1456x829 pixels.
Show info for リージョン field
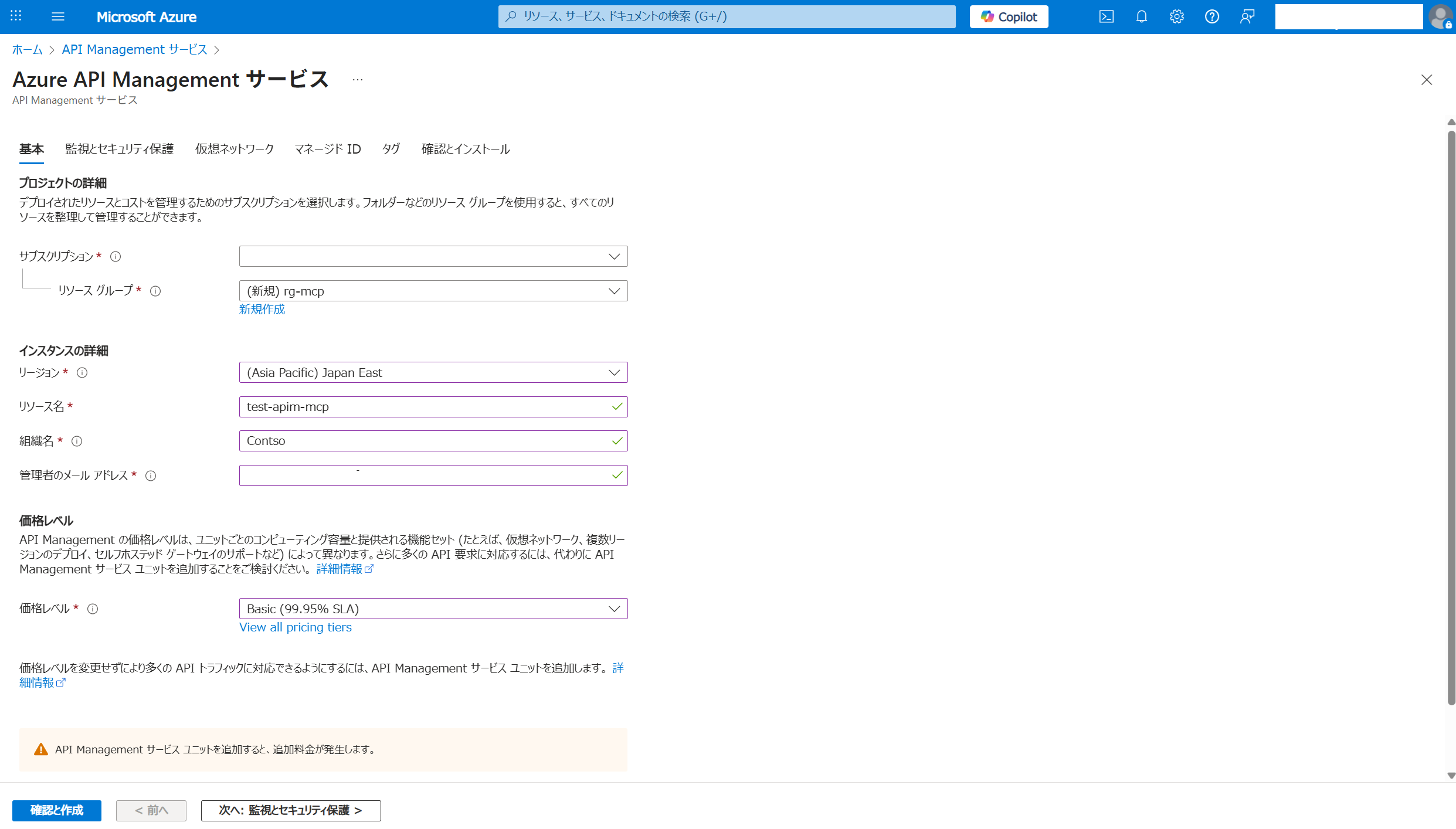[82, 372]
